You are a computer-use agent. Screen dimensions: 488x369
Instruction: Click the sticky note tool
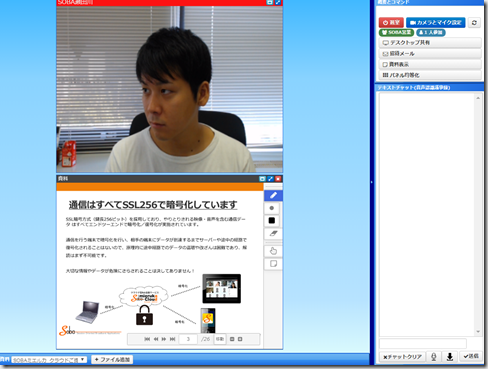point(273,264)
